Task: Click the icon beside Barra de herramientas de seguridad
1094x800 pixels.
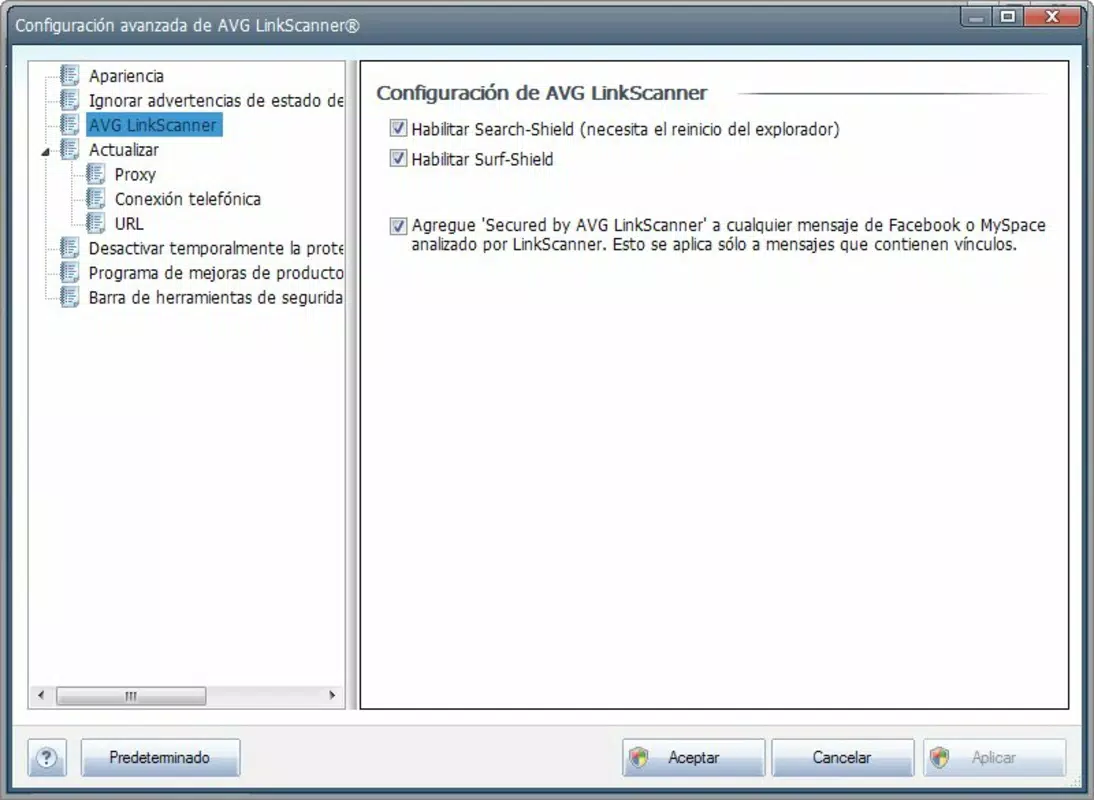Action: pos(69,297)
